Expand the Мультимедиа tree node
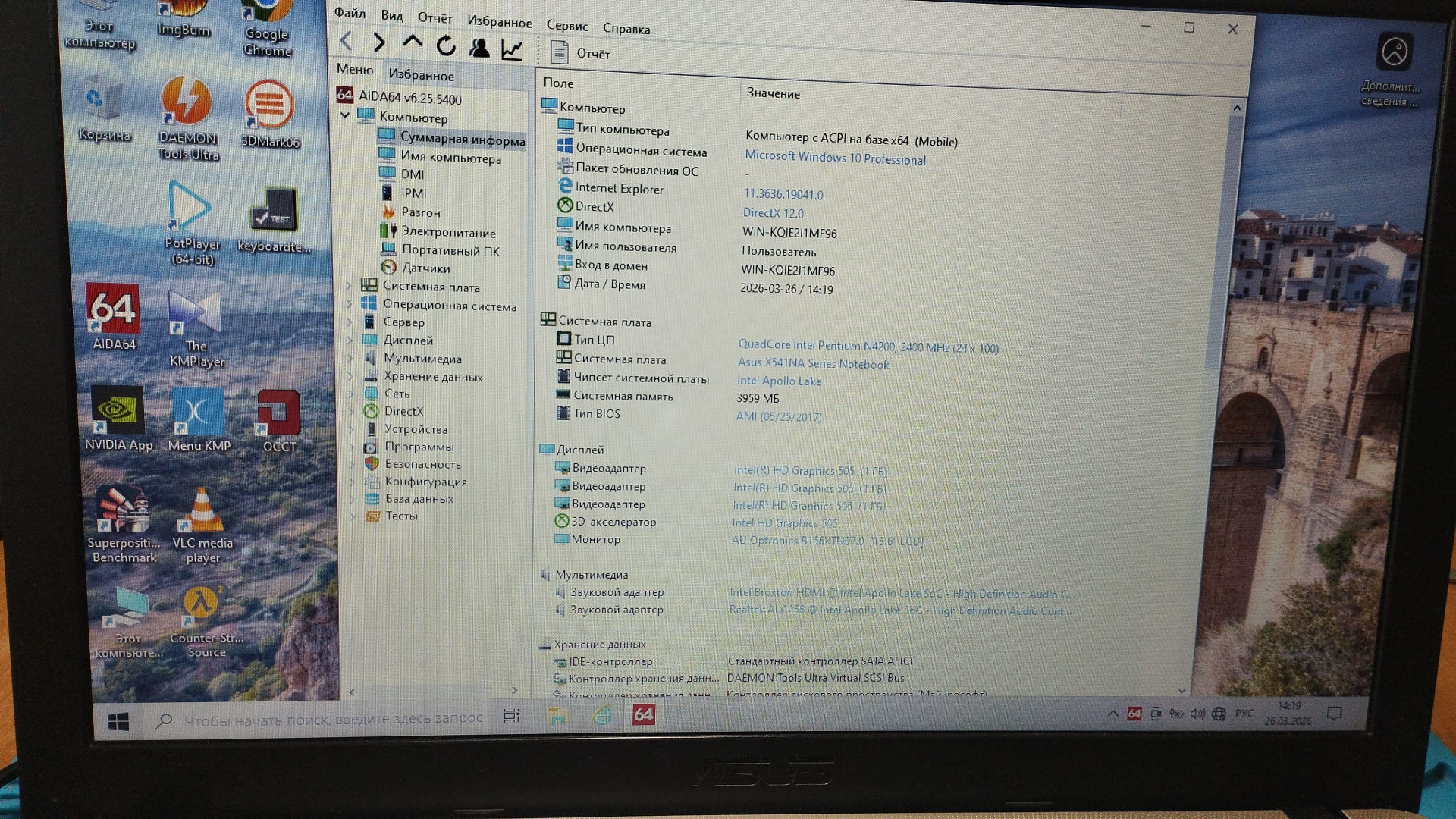 350,358
